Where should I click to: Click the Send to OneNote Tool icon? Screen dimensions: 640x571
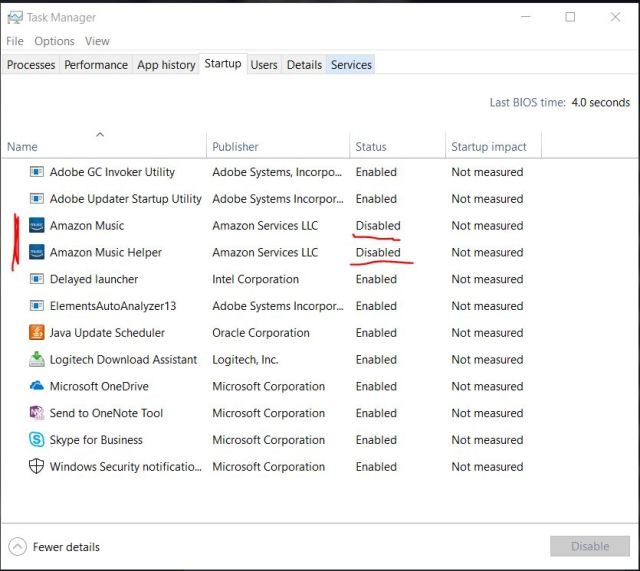coord(37,413)
